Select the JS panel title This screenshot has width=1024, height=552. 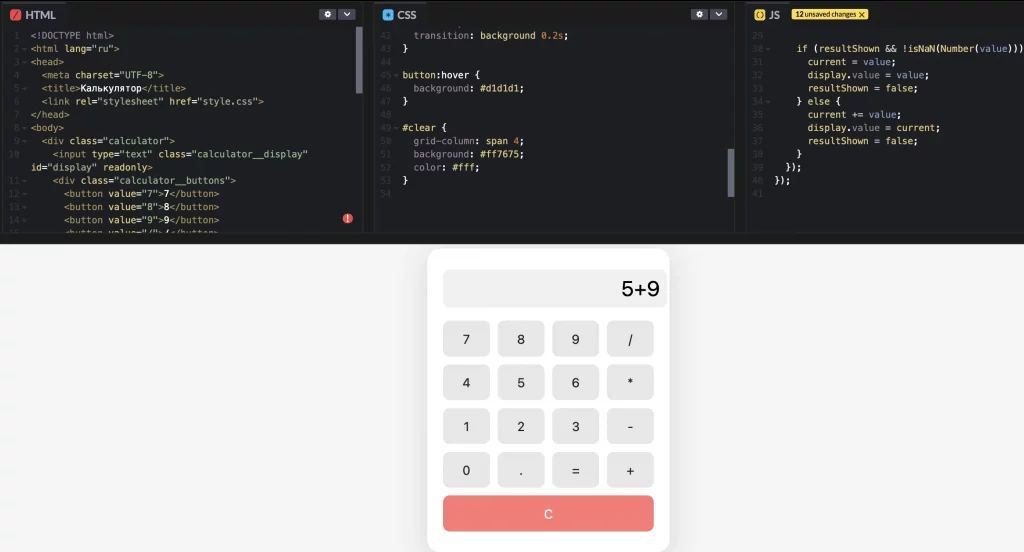point(775,14)
